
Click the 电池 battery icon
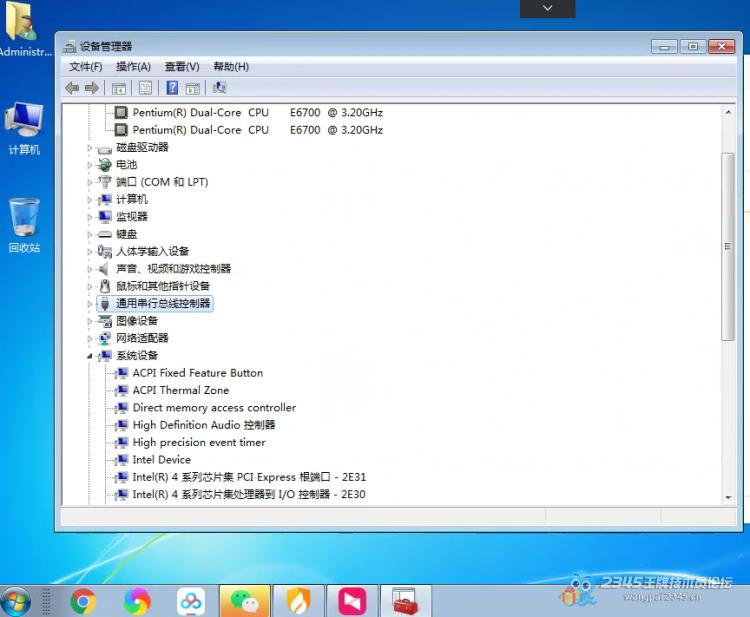[x=105, y=165]
